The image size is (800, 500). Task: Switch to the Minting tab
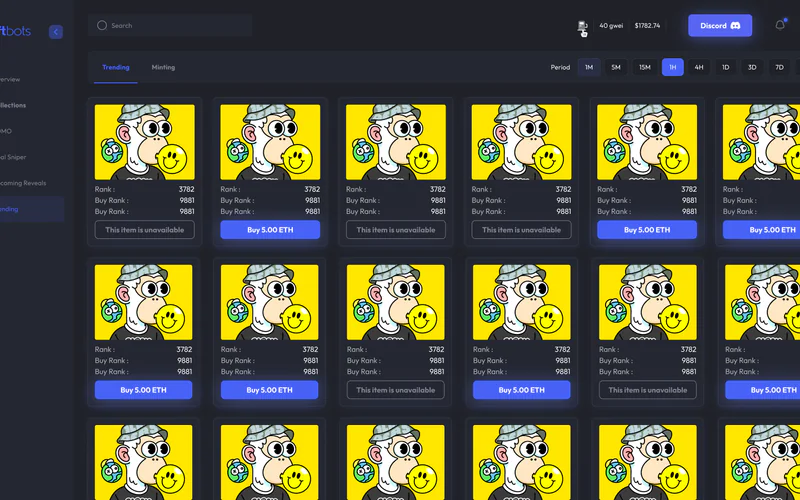click(163, 67)
